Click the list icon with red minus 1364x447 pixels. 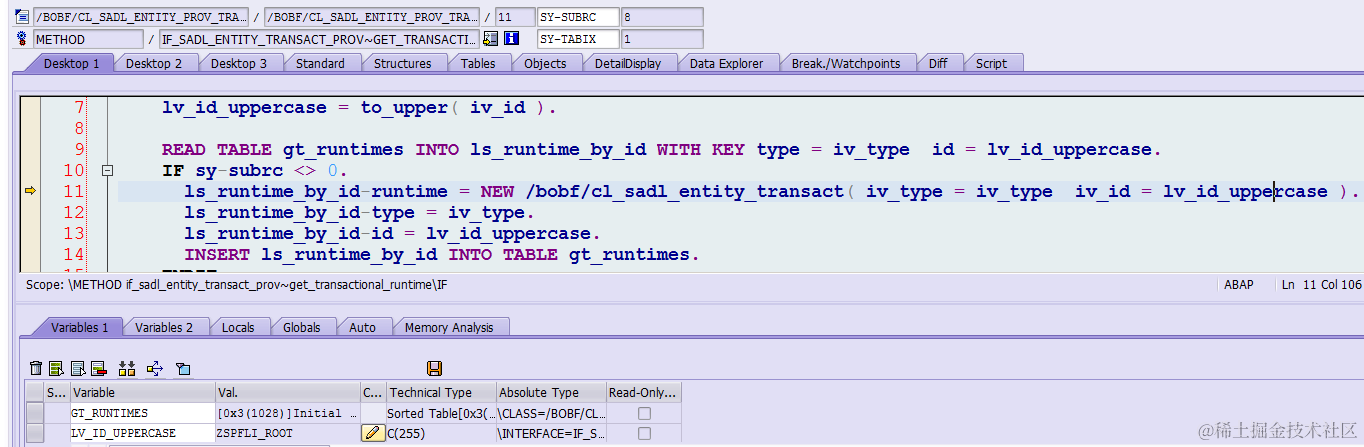[98, 369]
